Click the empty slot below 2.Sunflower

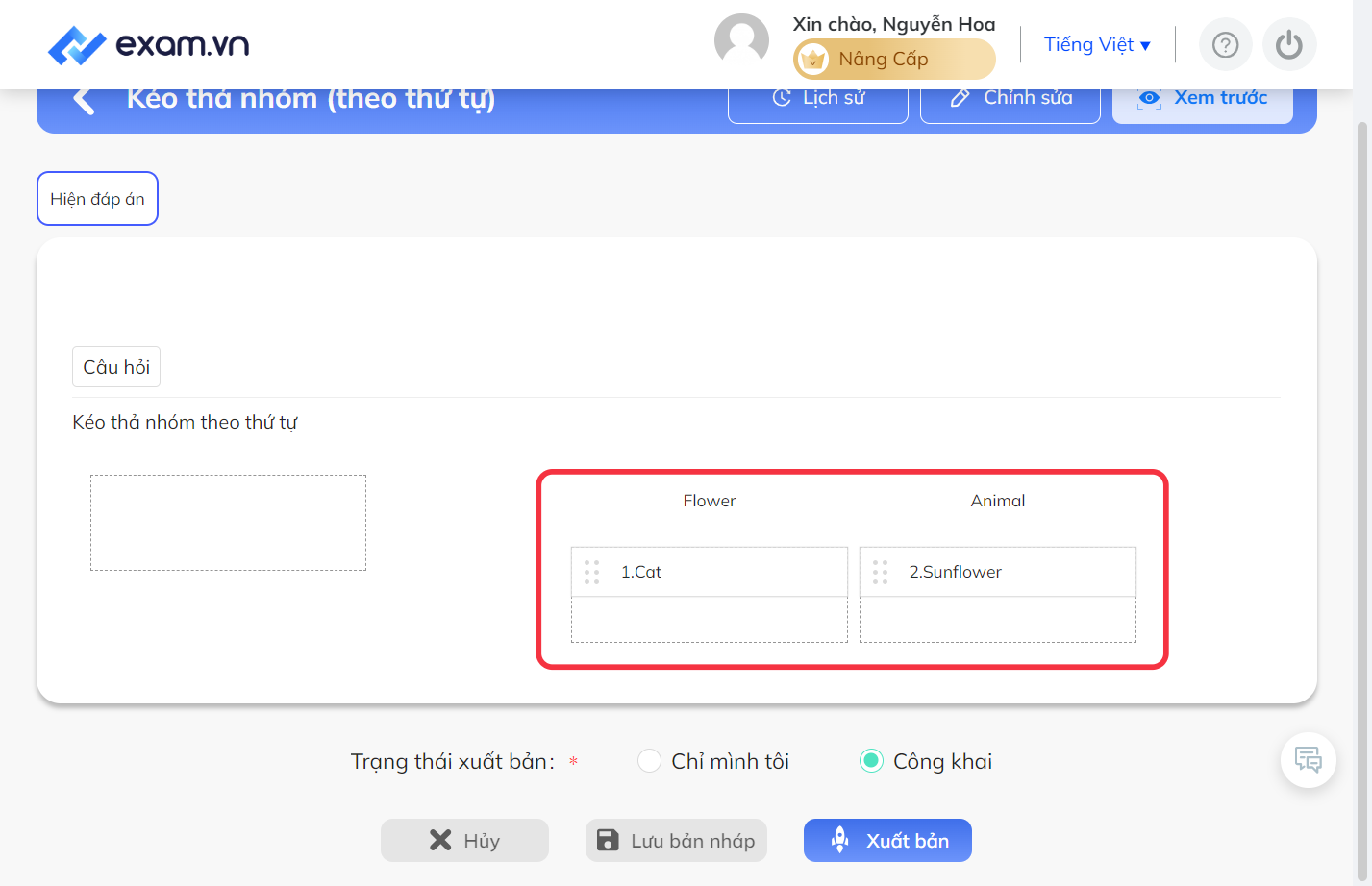click(x=998, y=620)
